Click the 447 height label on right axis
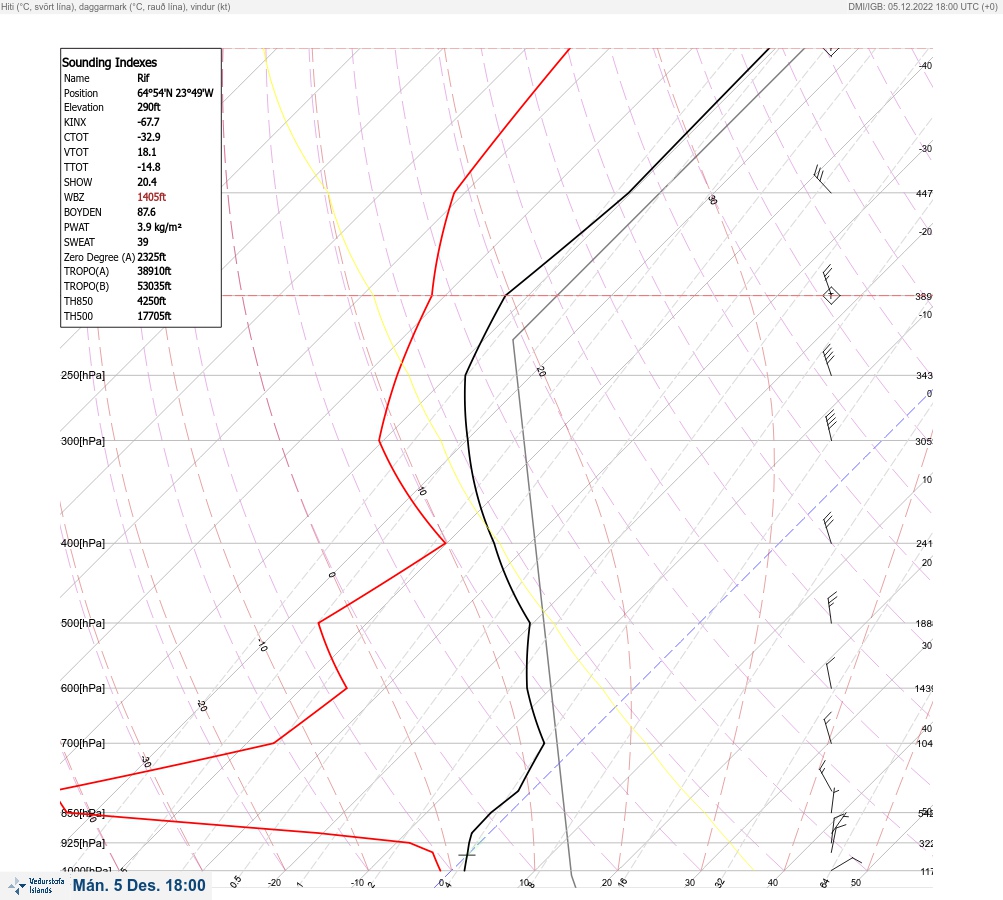 coord(924,193)
